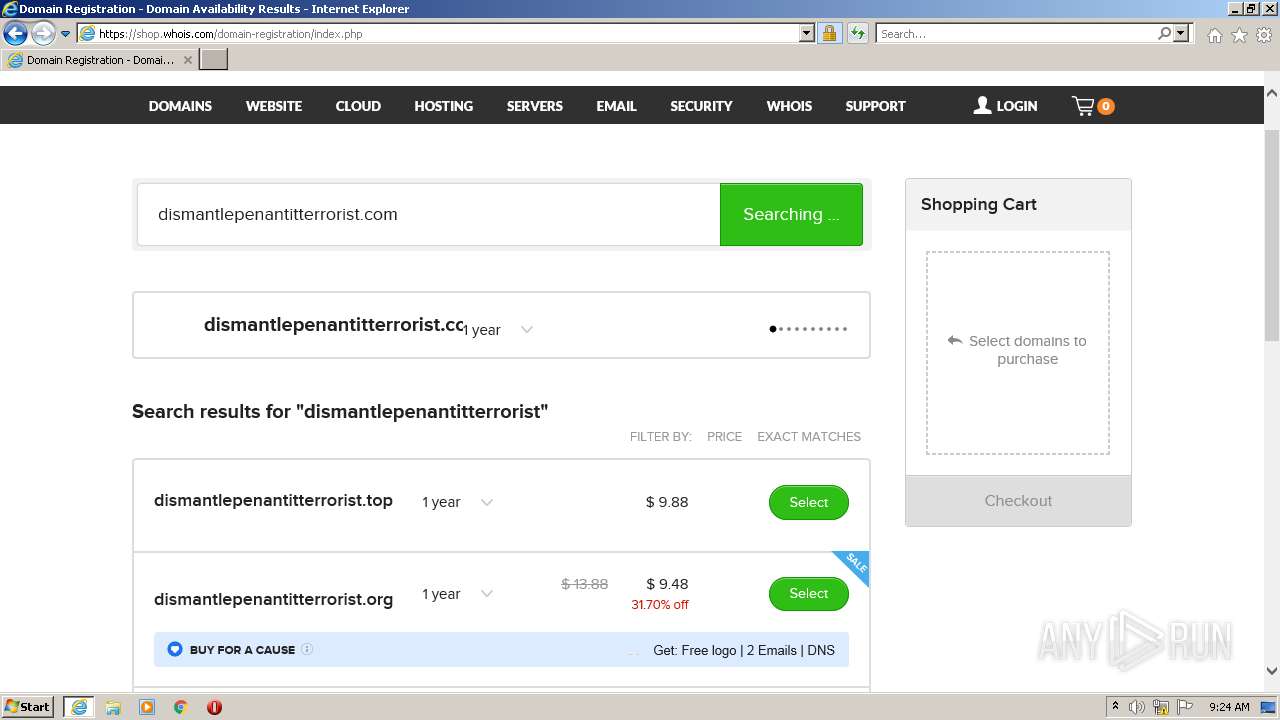Click the scroll down arrow

pos(1272,671)
